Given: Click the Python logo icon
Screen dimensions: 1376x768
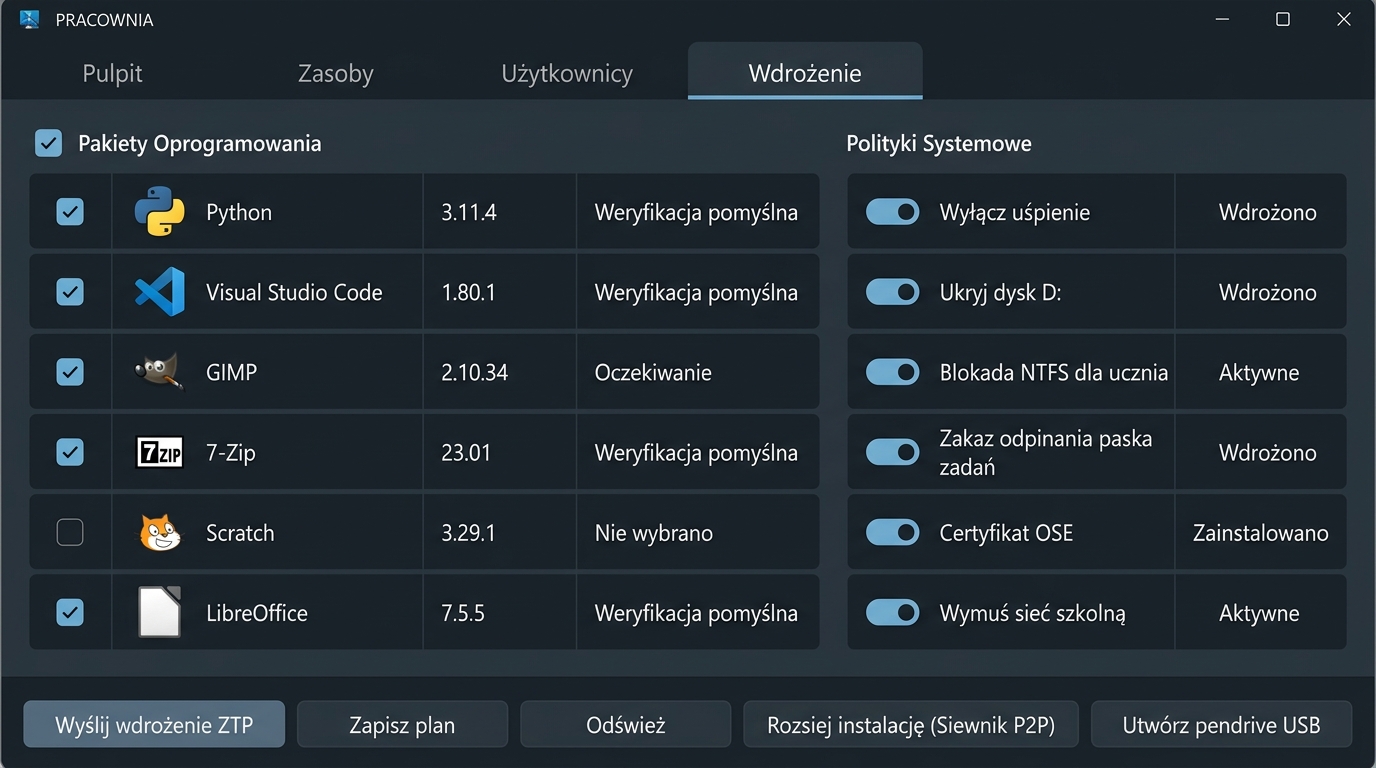Looking at the screenshot, I should (x=160, y=212).
